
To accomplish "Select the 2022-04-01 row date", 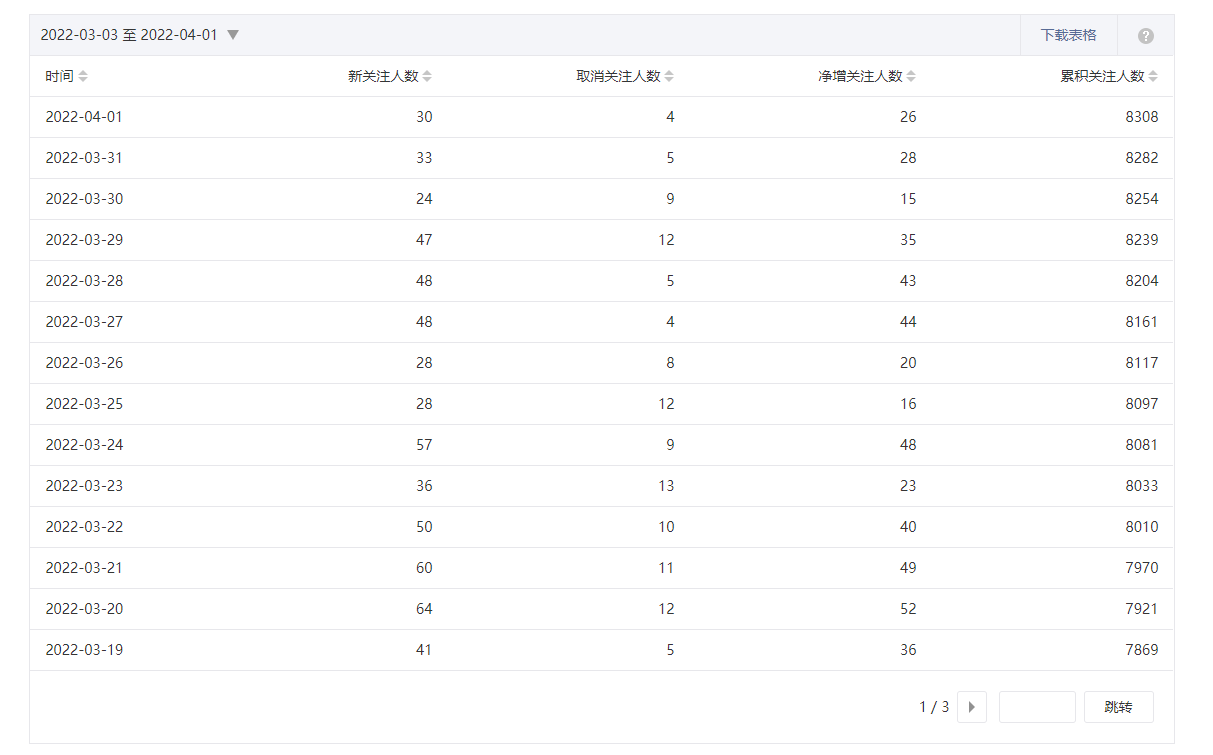I will pos(84,117).
